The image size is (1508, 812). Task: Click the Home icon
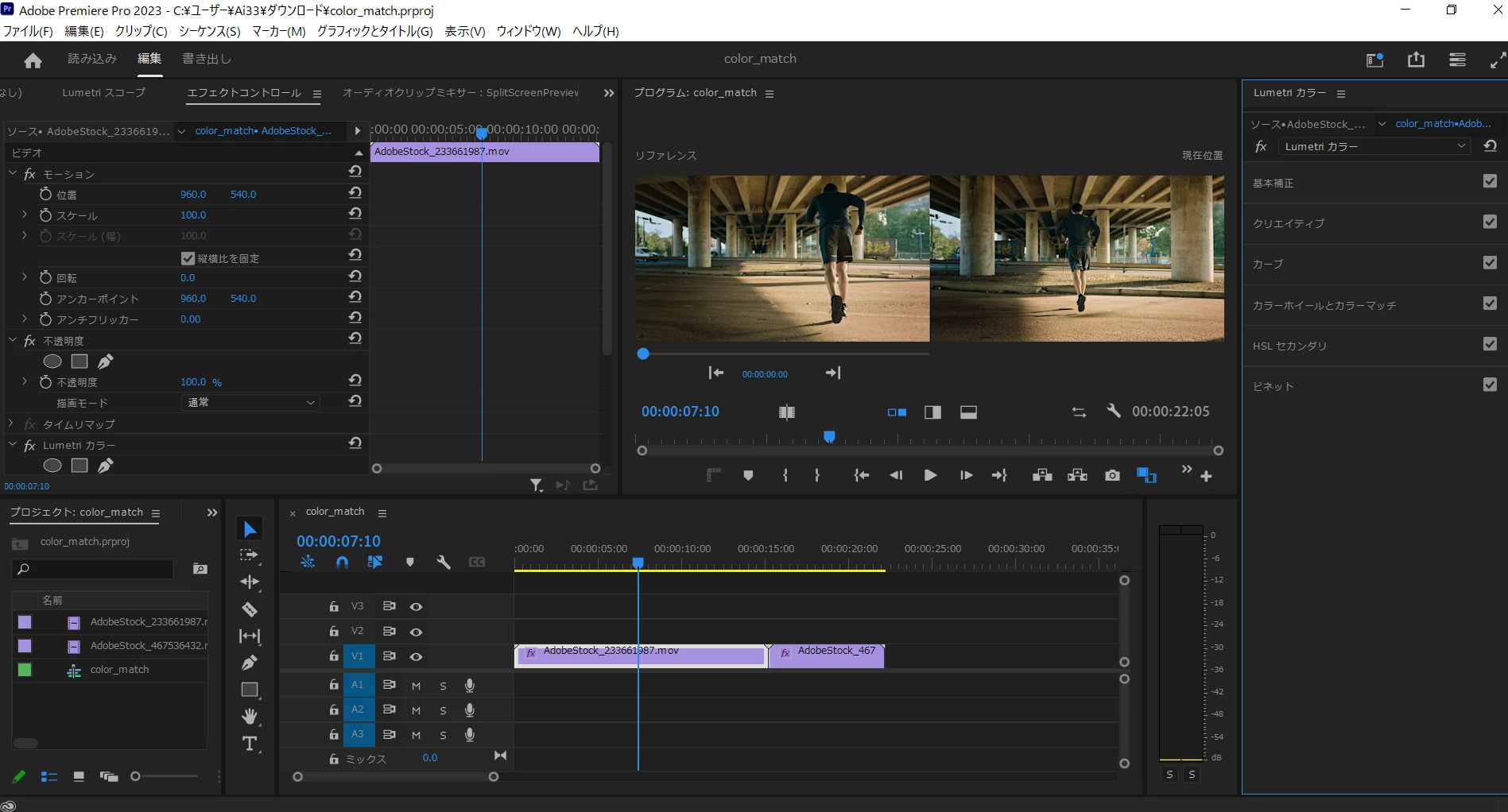(33, 60)
